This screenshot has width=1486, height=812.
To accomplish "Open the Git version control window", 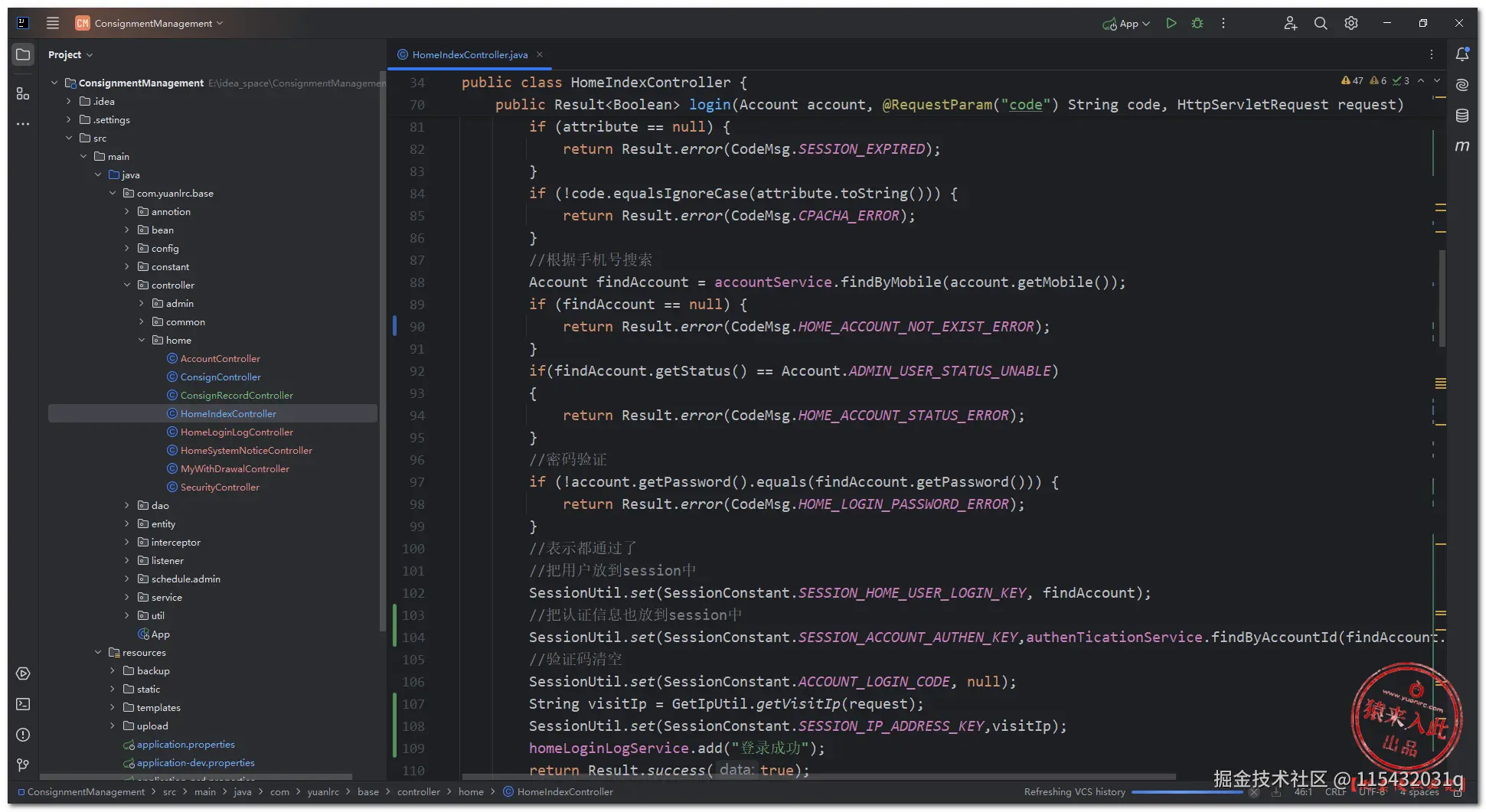I will click(x=23, y=765).
